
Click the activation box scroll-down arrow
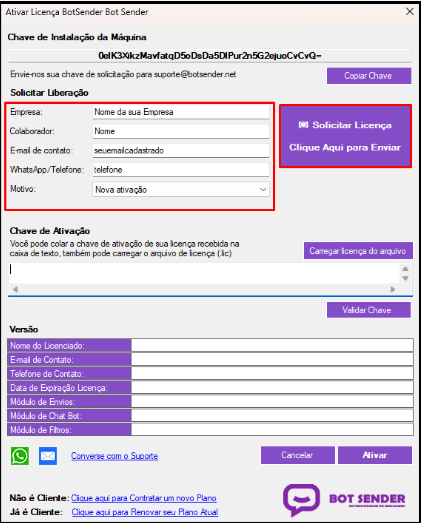(x=405, y=278)
